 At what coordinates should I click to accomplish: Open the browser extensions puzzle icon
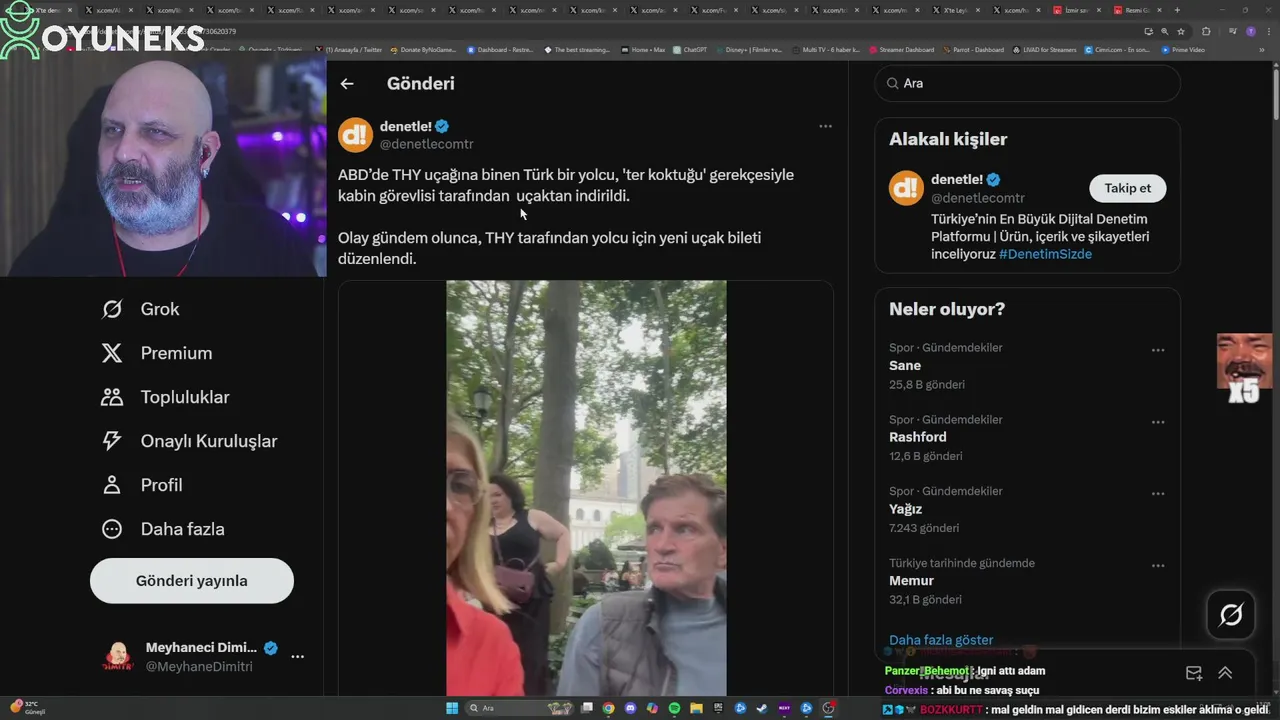tap(1206, 31)
